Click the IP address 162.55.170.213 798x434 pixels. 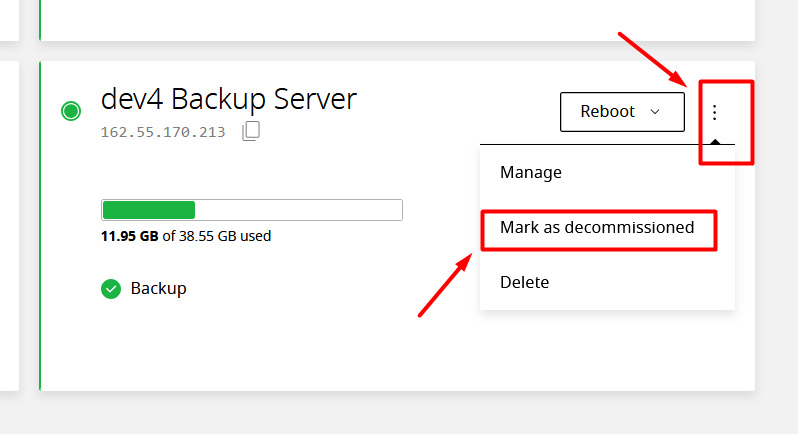[163, 132]
